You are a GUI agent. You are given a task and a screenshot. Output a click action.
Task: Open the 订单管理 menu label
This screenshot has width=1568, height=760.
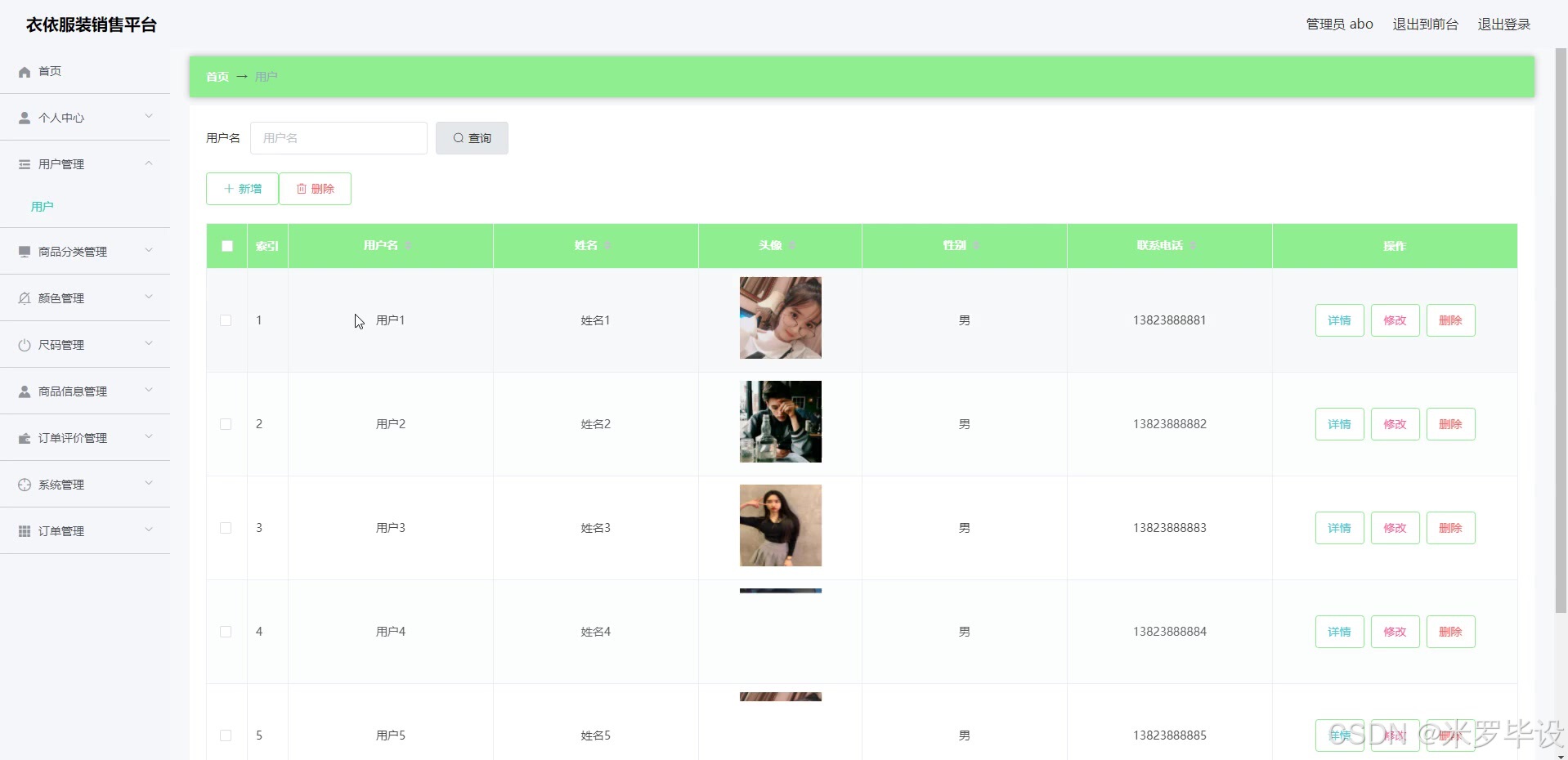[61, 531]
